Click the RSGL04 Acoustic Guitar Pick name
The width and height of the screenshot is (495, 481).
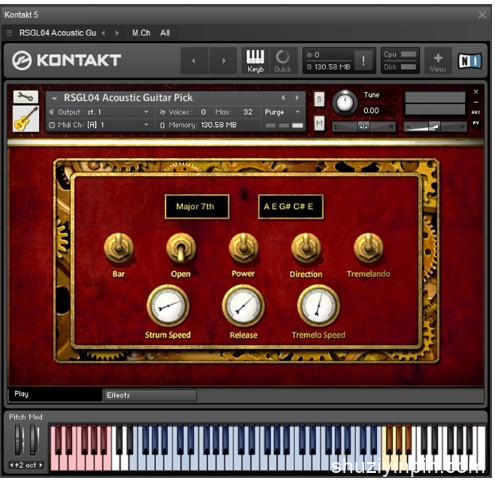[128, 98]
